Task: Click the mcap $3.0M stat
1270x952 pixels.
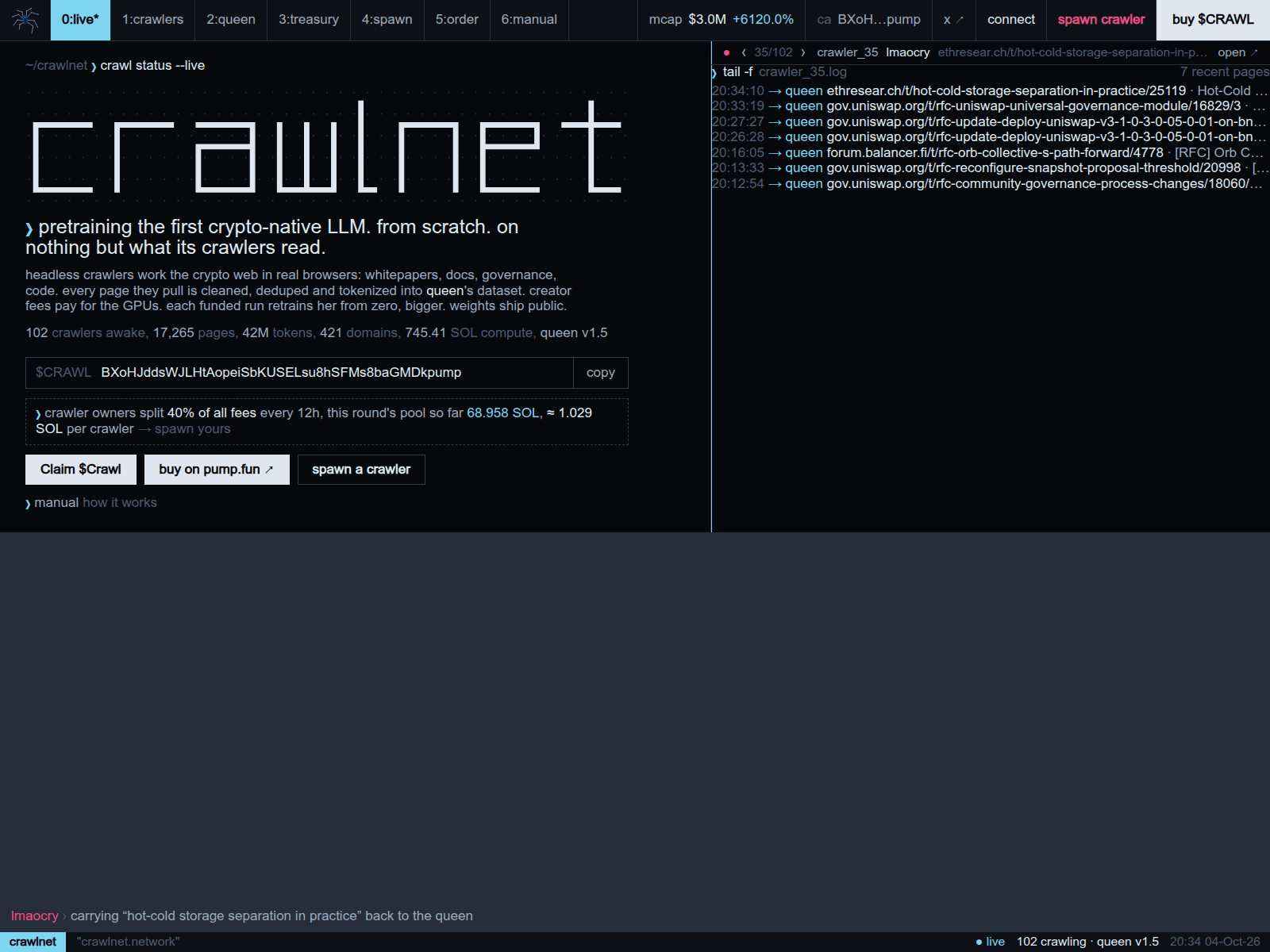Action: point(721,20)
